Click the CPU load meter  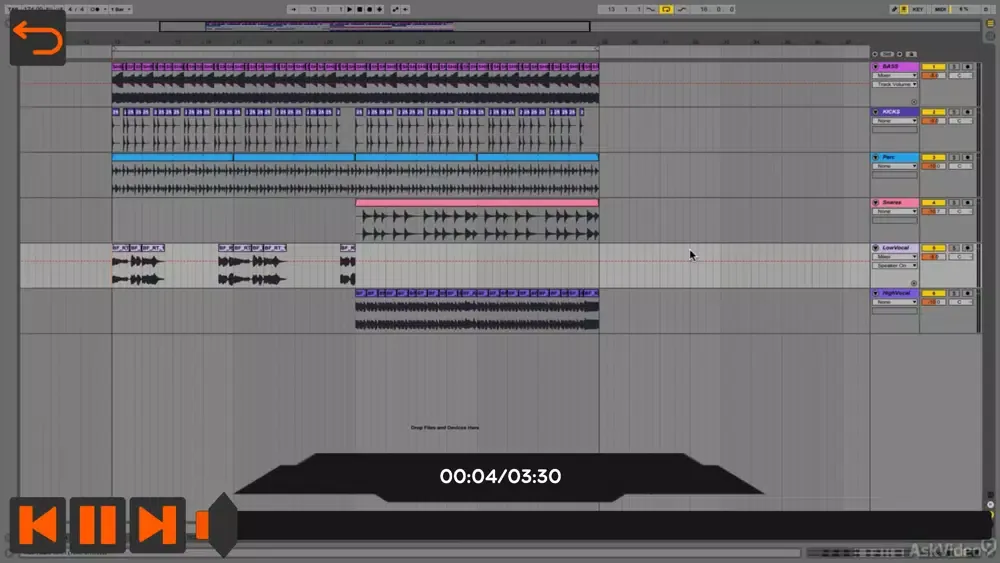(x=965, y=10)
